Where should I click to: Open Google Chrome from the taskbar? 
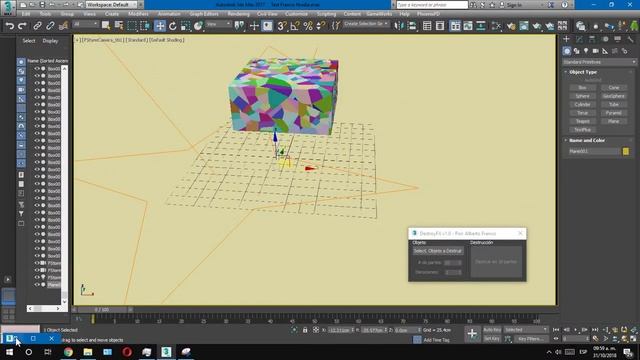coord(68,352)
